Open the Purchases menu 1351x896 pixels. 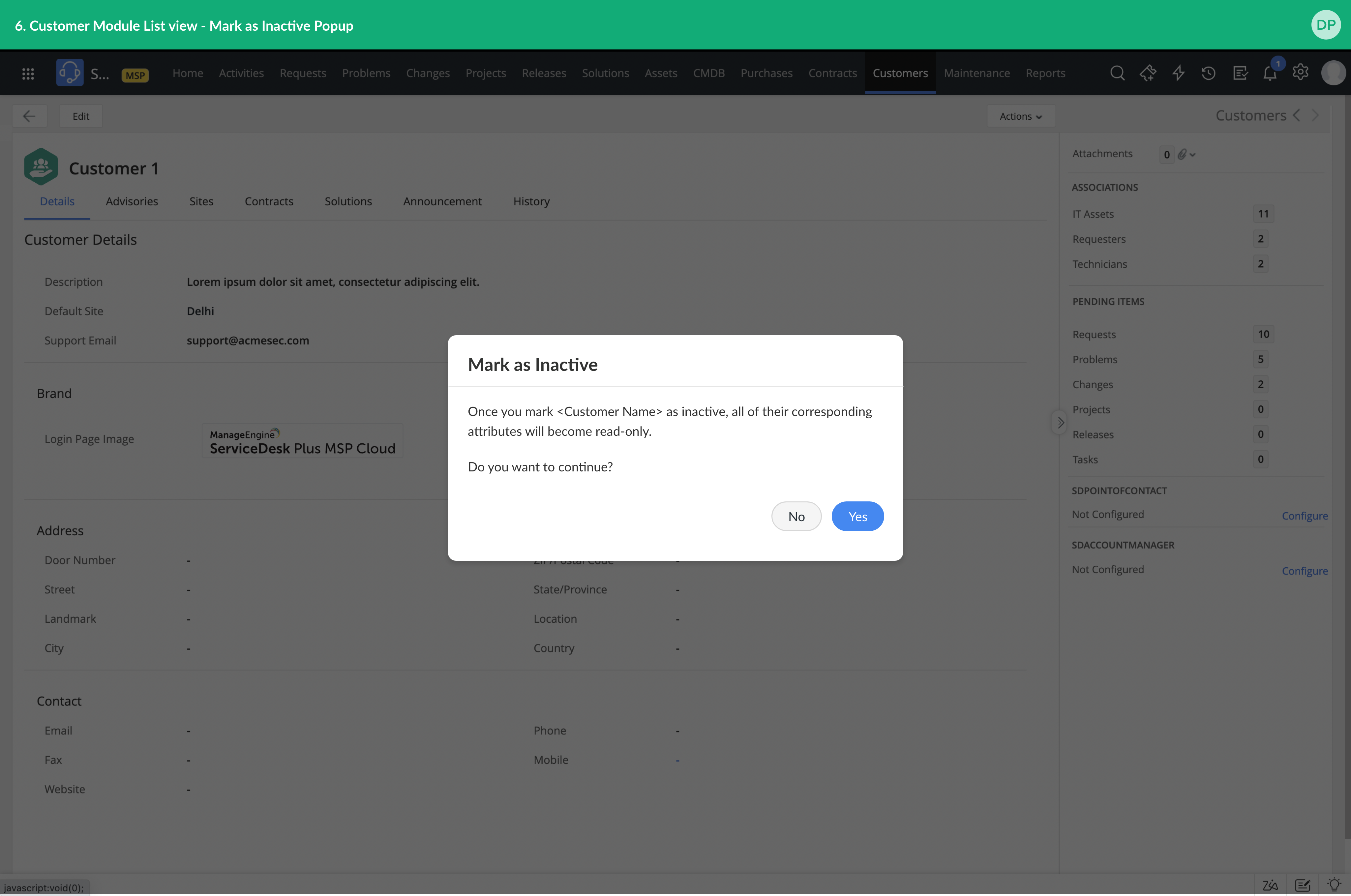766,73
